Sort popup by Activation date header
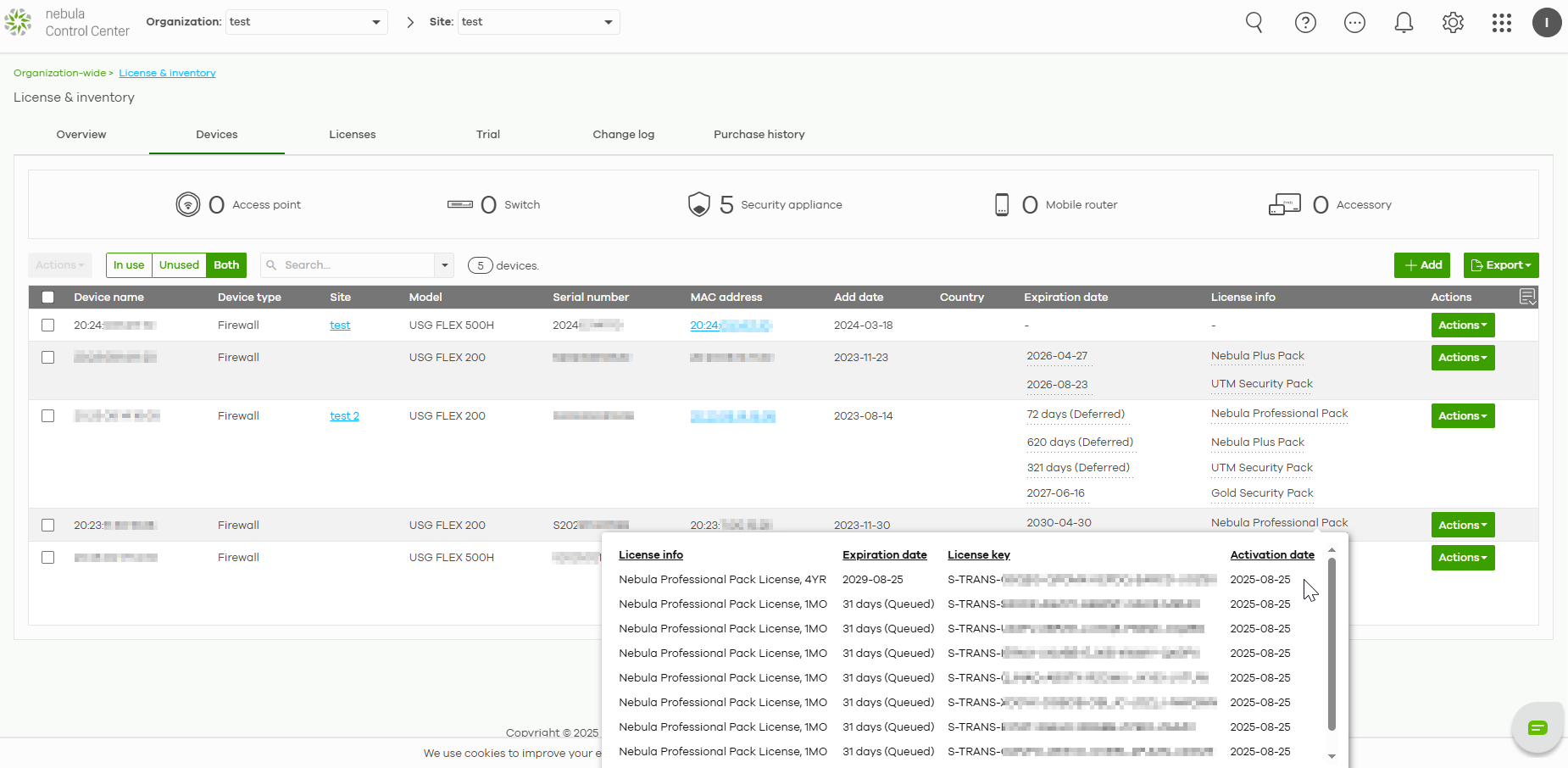1568x768 pixels. pyautogui.click(x=1272, y=555)
